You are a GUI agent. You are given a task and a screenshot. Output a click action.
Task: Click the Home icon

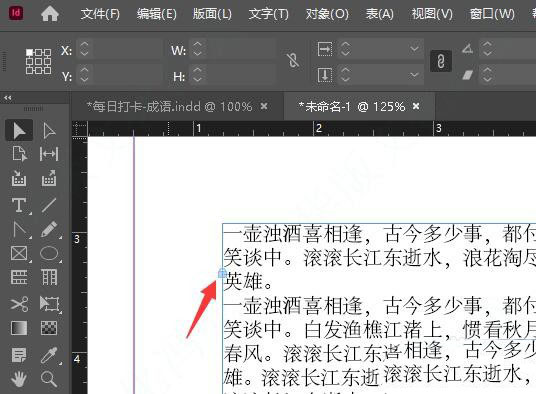(x=50, y=14)
